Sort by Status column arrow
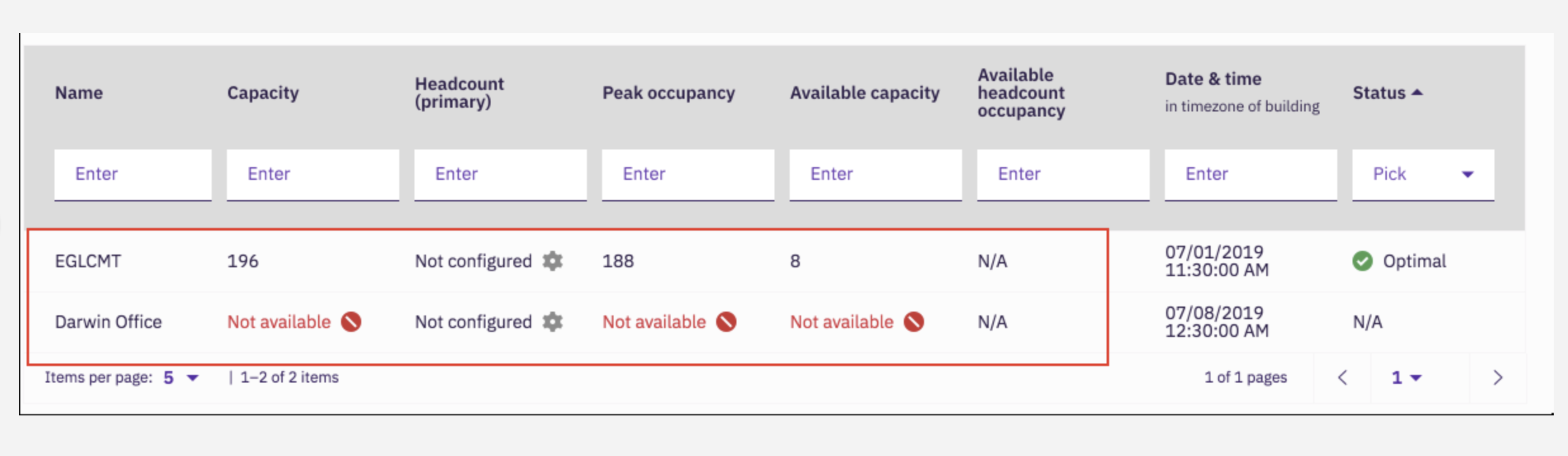 [1418, 92]
